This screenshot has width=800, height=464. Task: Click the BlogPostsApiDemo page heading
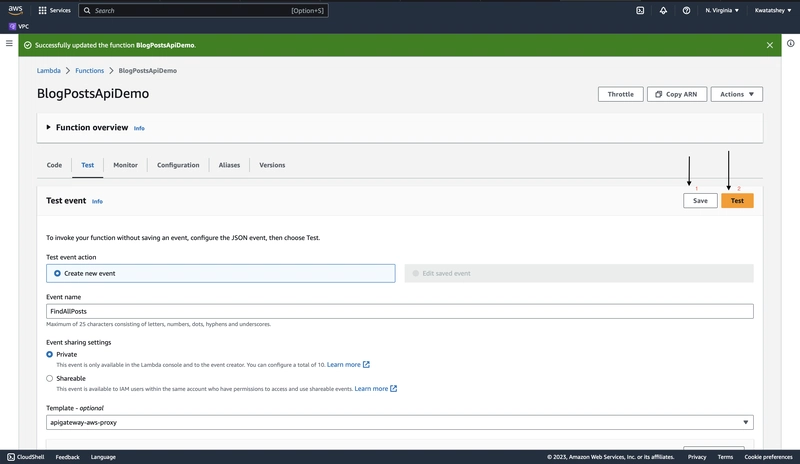[93, 93]
